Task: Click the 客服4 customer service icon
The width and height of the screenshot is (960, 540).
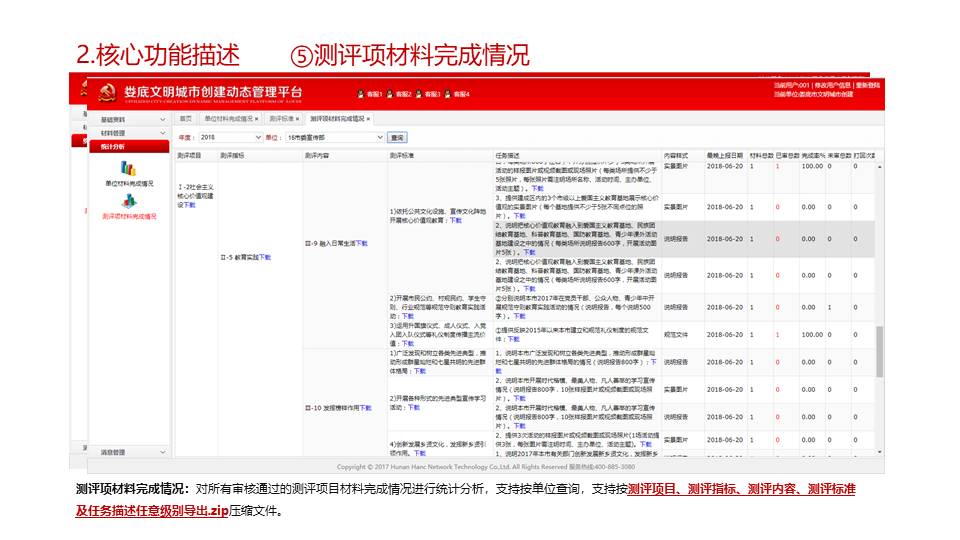Action: tap(448, 94)
